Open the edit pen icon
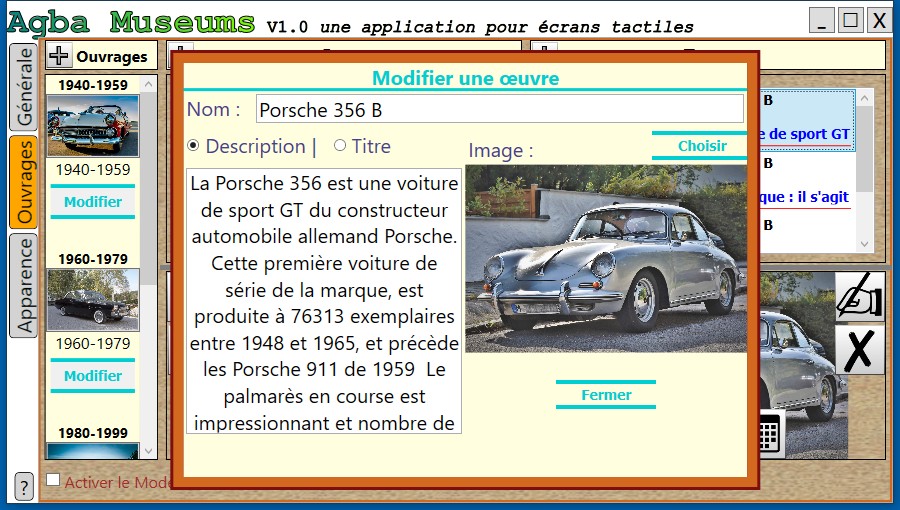This screenshot has width=900, height=510. click(x=859, y=297)
